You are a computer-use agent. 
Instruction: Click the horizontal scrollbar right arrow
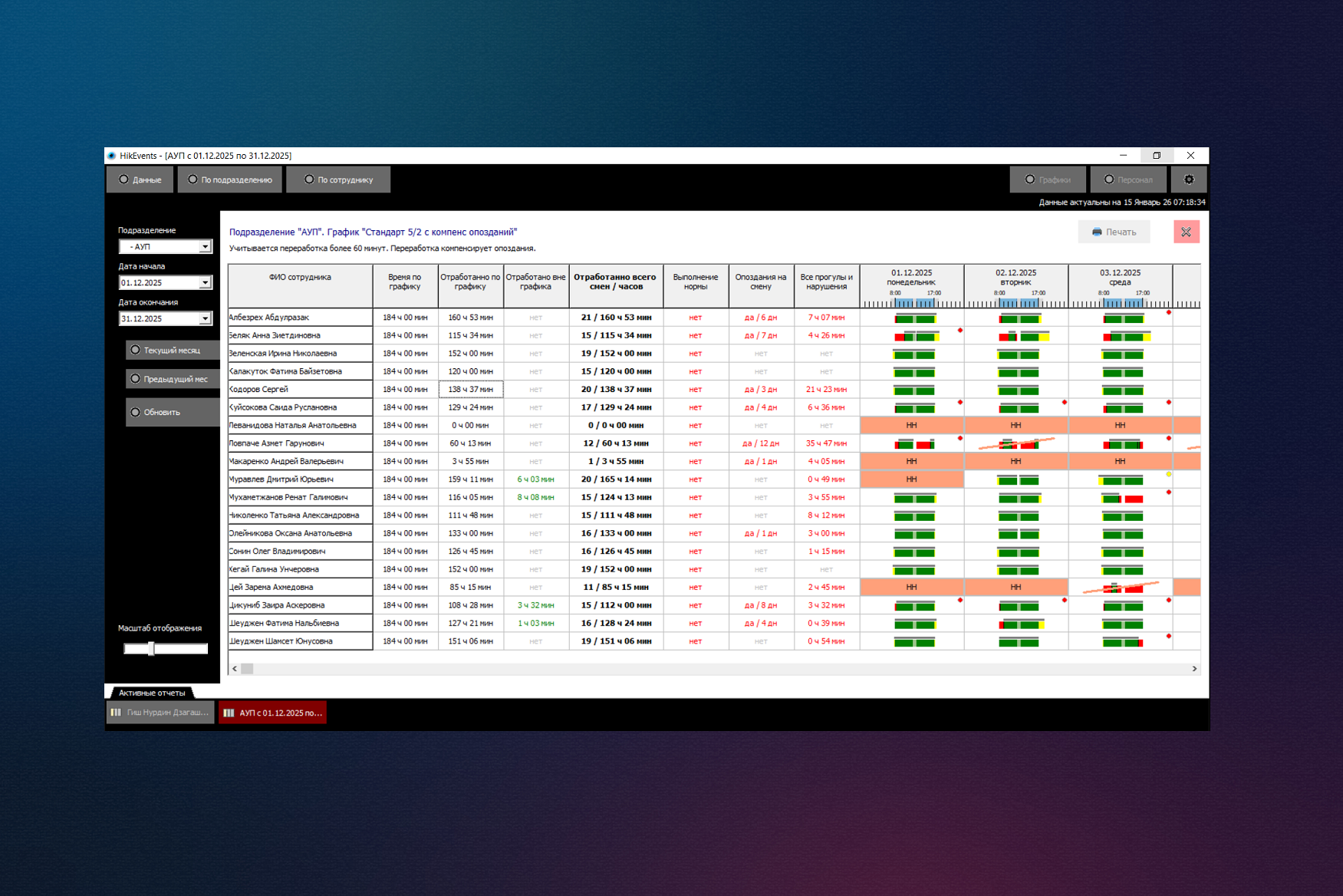coord(1194,669)
